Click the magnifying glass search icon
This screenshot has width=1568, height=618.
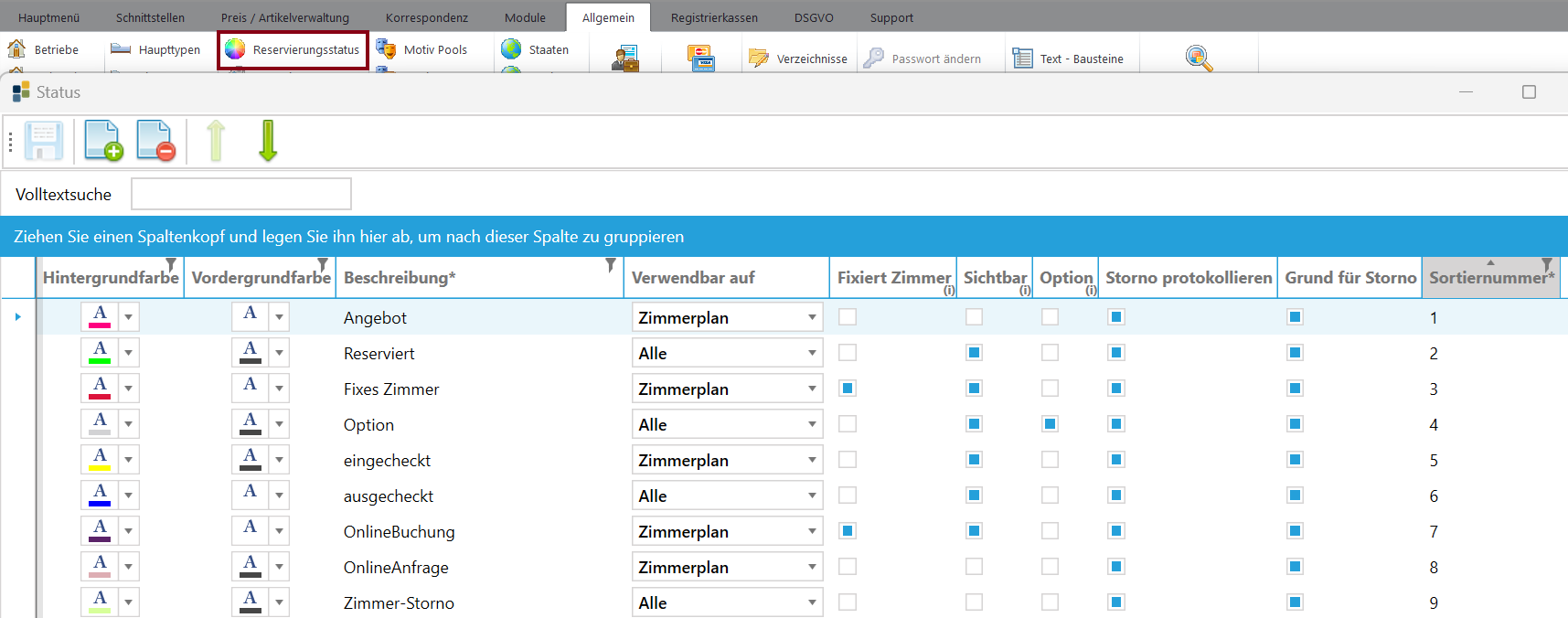coord(1199,59)
